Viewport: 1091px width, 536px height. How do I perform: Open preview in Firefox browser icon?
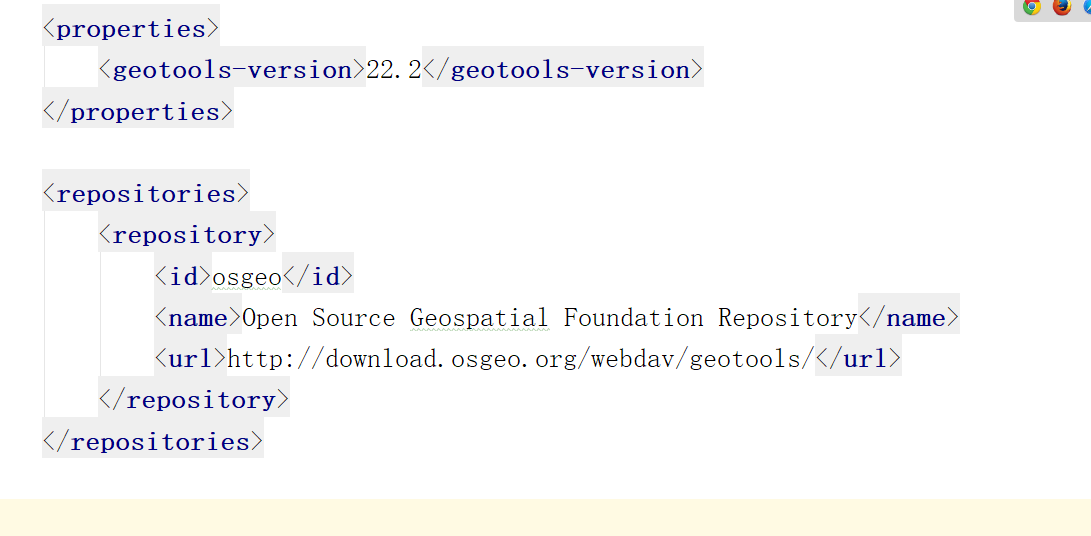pyautogui.click(x=1062, y=7)
